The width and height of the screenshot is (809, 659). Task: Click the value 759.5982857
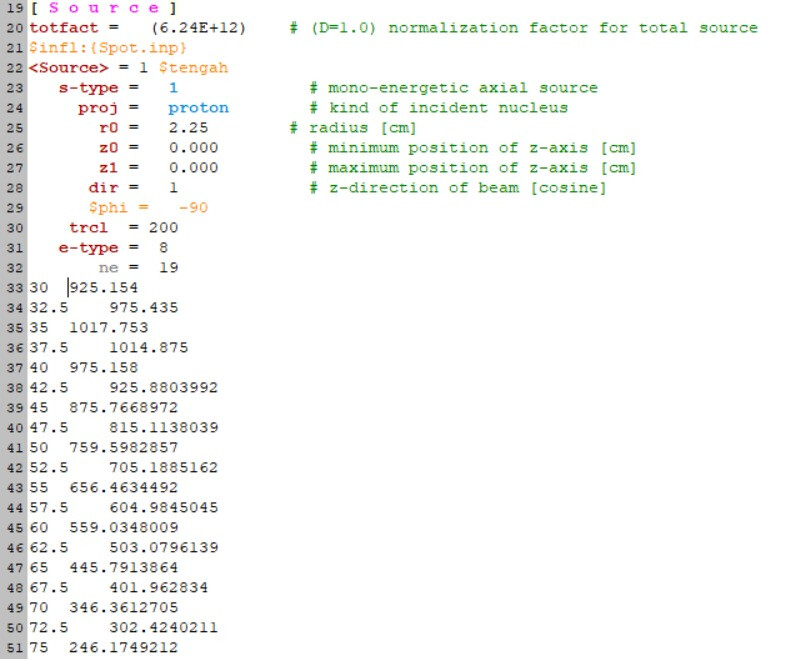point(123,448)
